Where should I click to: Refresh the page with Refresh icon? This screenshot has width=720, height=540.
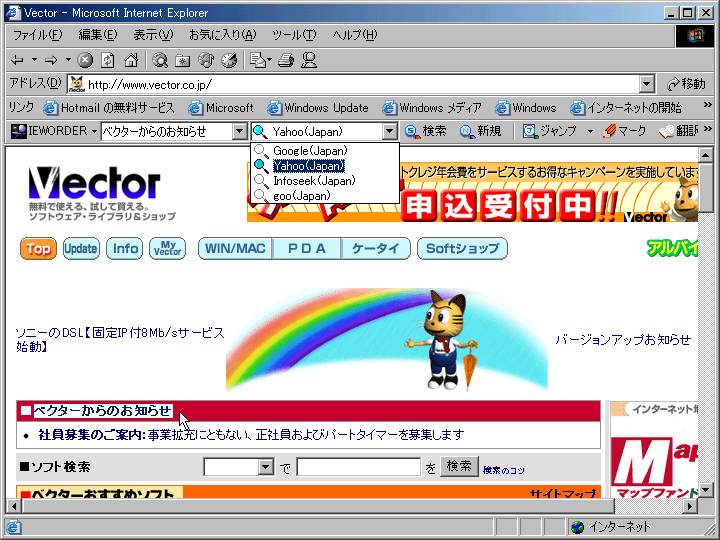[108, 60]
